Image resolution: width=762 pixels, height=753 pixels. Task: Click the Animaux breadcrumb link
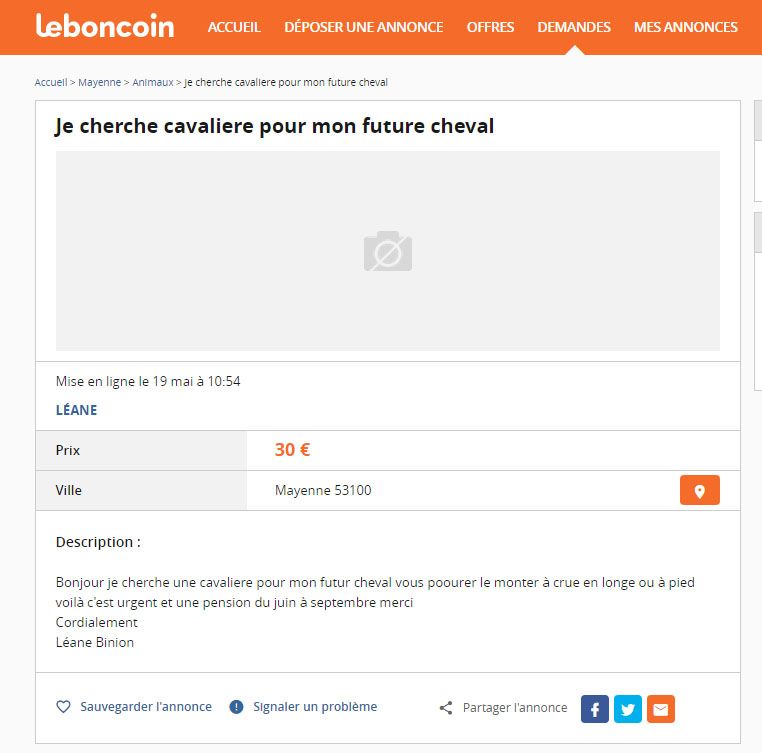point(153,82)
